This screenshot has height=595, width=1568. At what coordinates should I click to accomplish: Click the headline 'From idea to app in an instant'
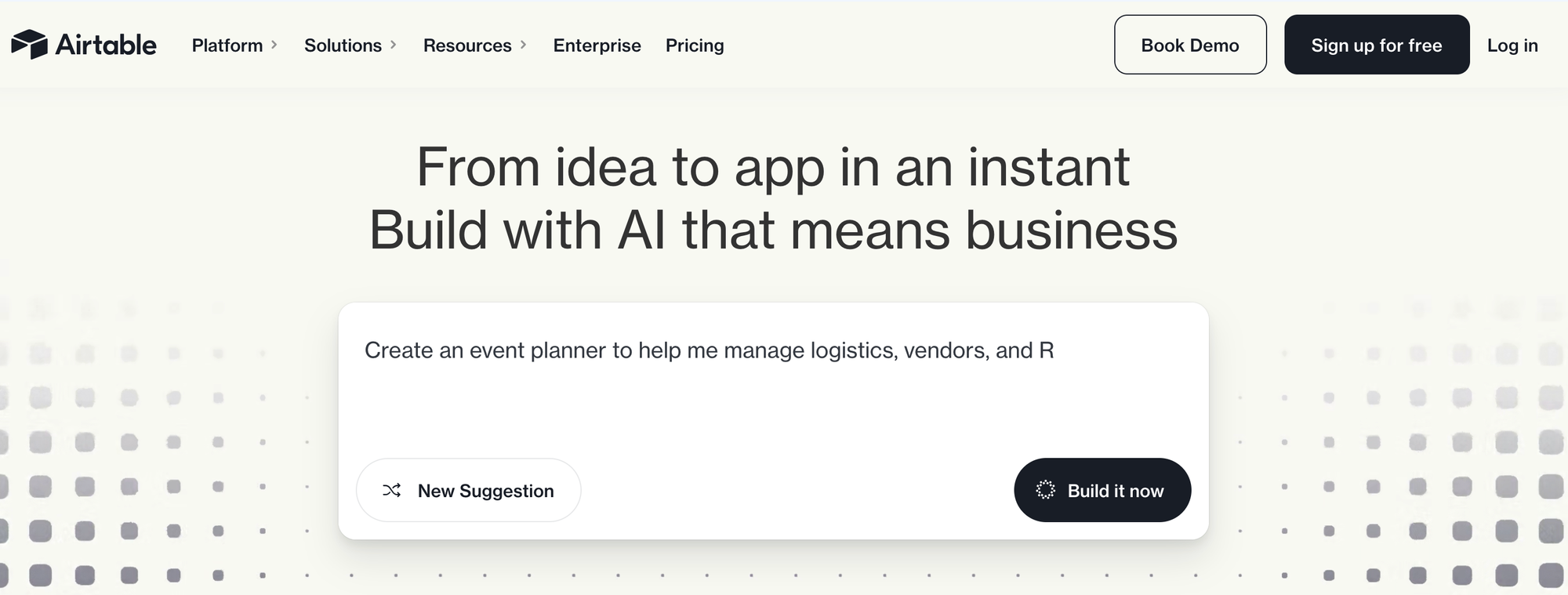pos(773,167)
